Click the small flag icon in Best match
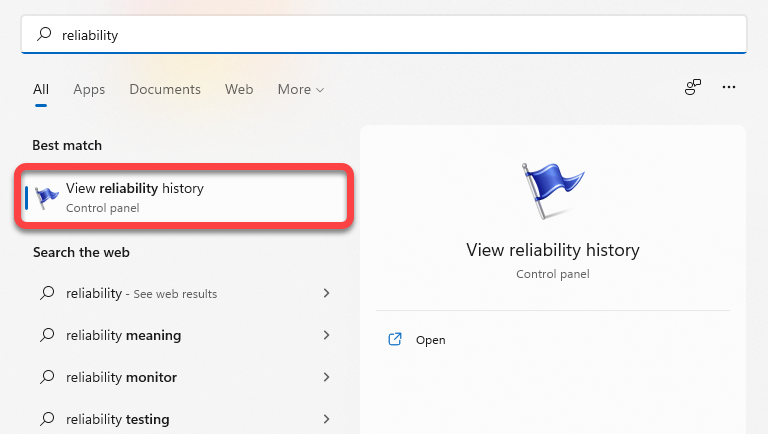Image resolution: width=768 pixels, height=434 pixels. (47, 197)
